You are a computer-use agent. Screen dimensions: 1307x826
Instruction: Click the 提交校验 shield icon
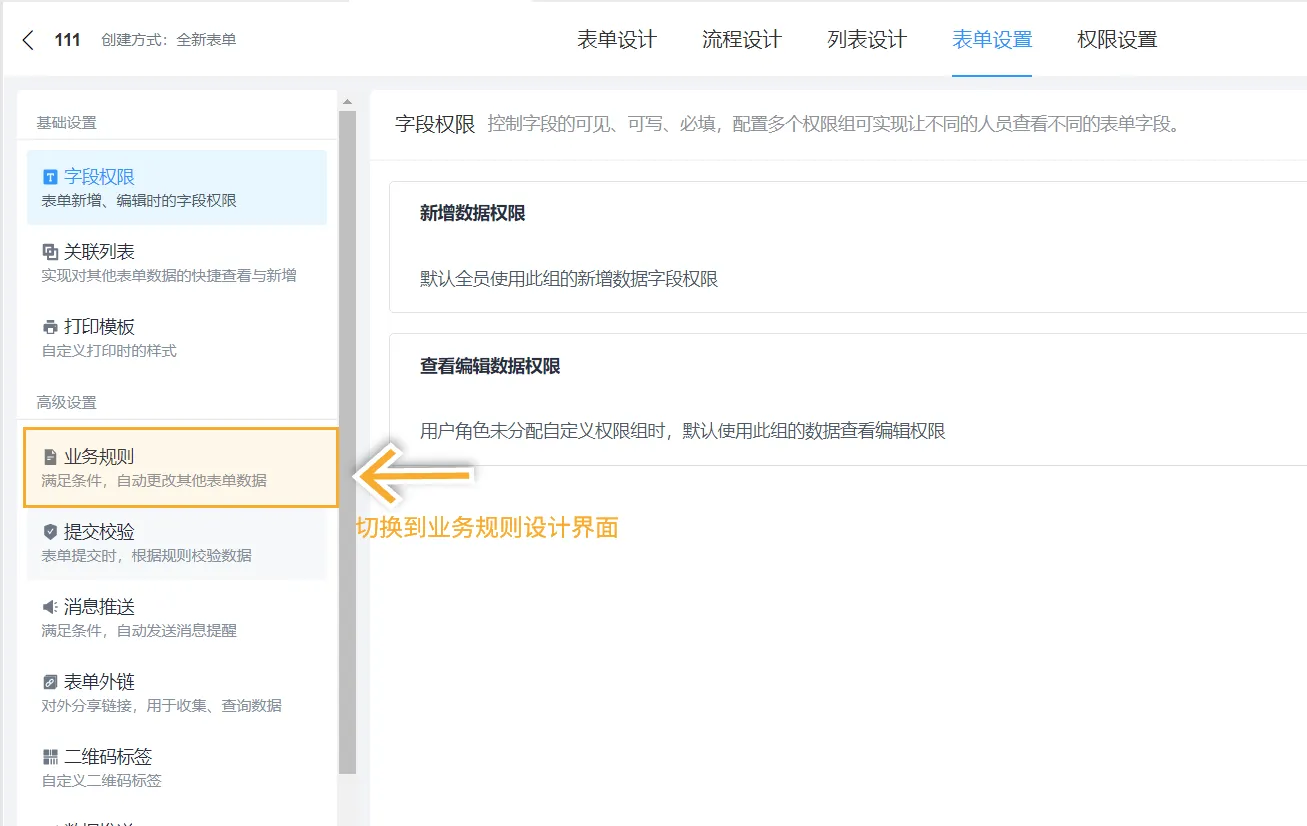50,532
